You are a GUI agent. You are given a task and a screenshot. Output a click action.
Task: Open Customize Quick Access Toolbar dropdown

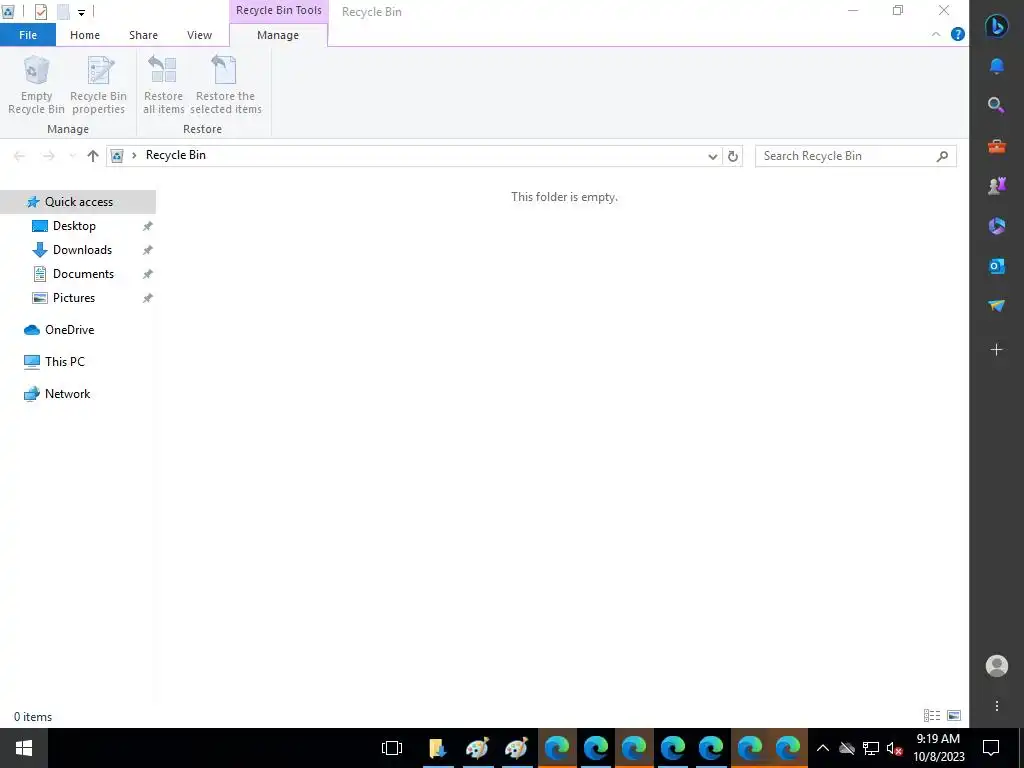pyautogui.click(x=81, y=12)
